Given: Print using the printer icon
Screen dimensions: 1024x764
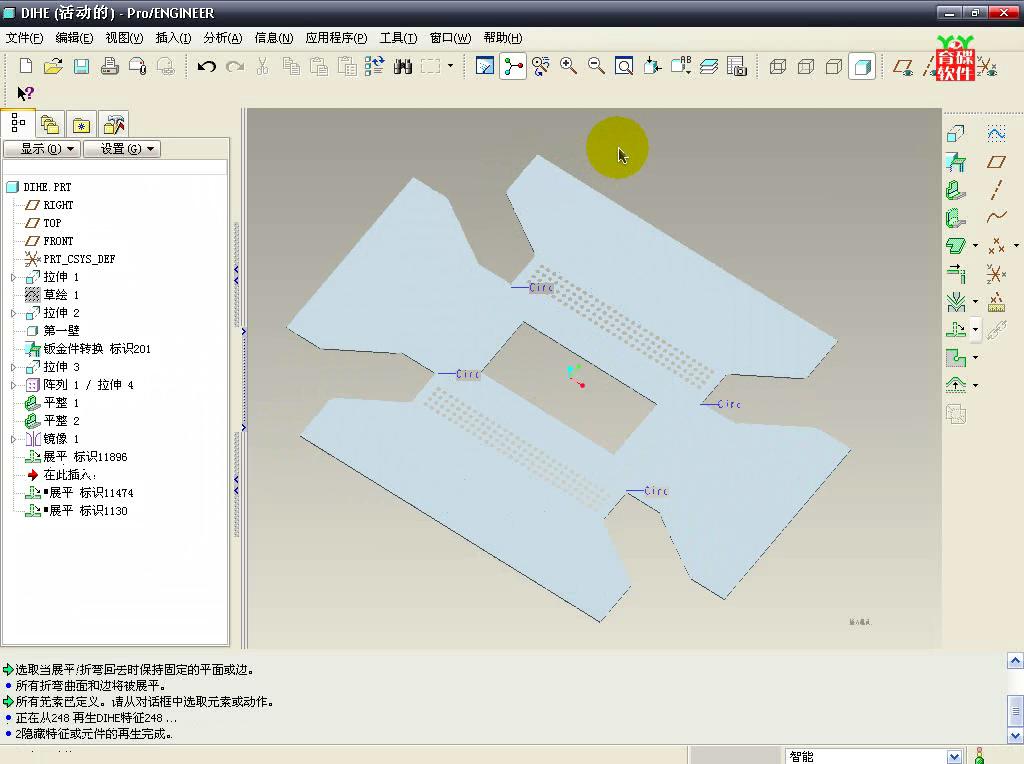Looking at the screenshot, I should tap(110, 66).
